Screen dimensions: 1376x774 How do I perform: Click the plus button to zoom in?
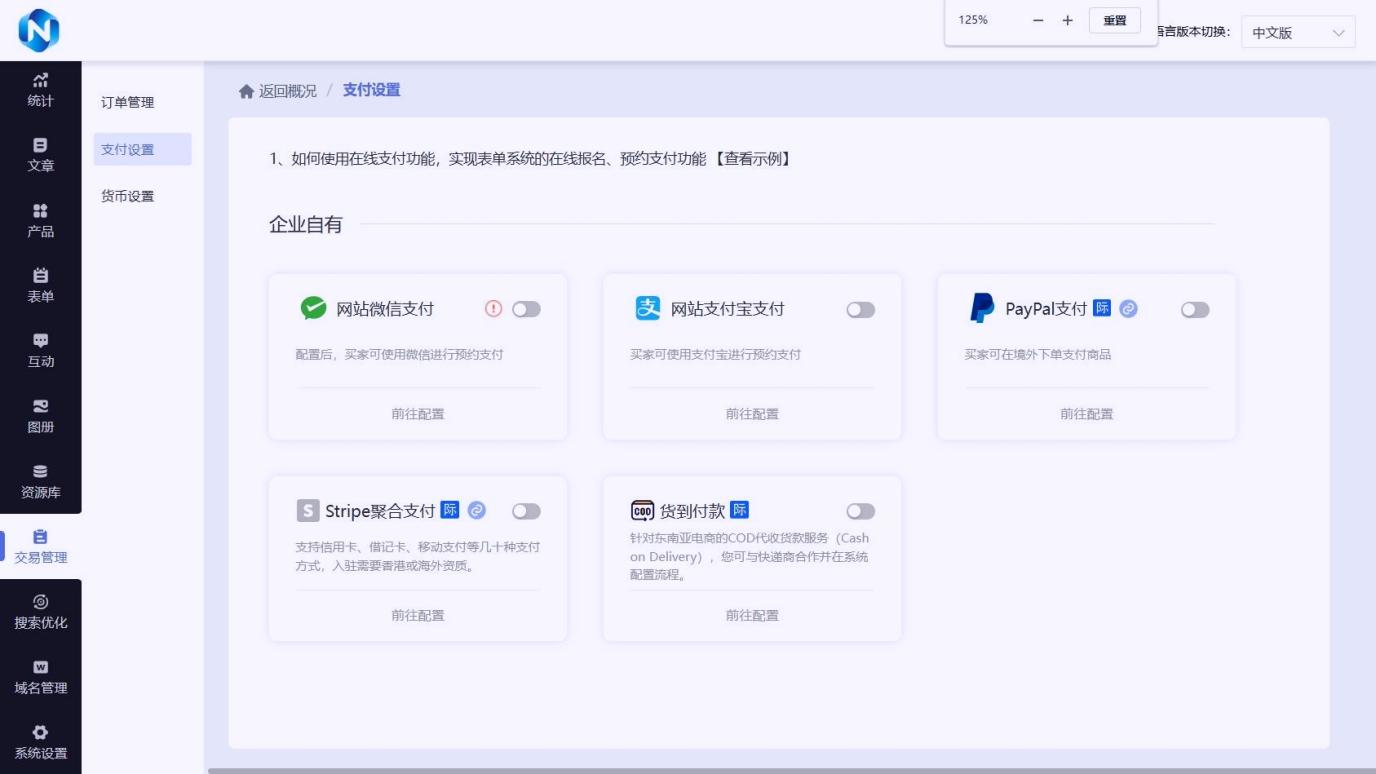[1067, 20]
